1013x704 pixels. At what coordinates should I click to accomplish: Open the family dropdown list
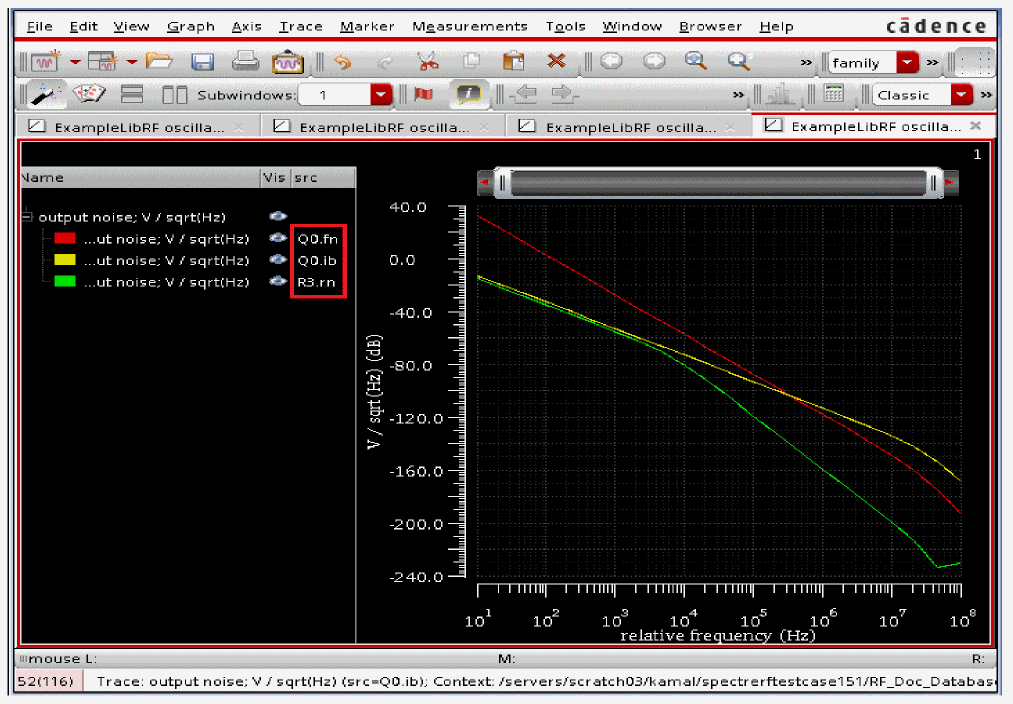(907, 63)
